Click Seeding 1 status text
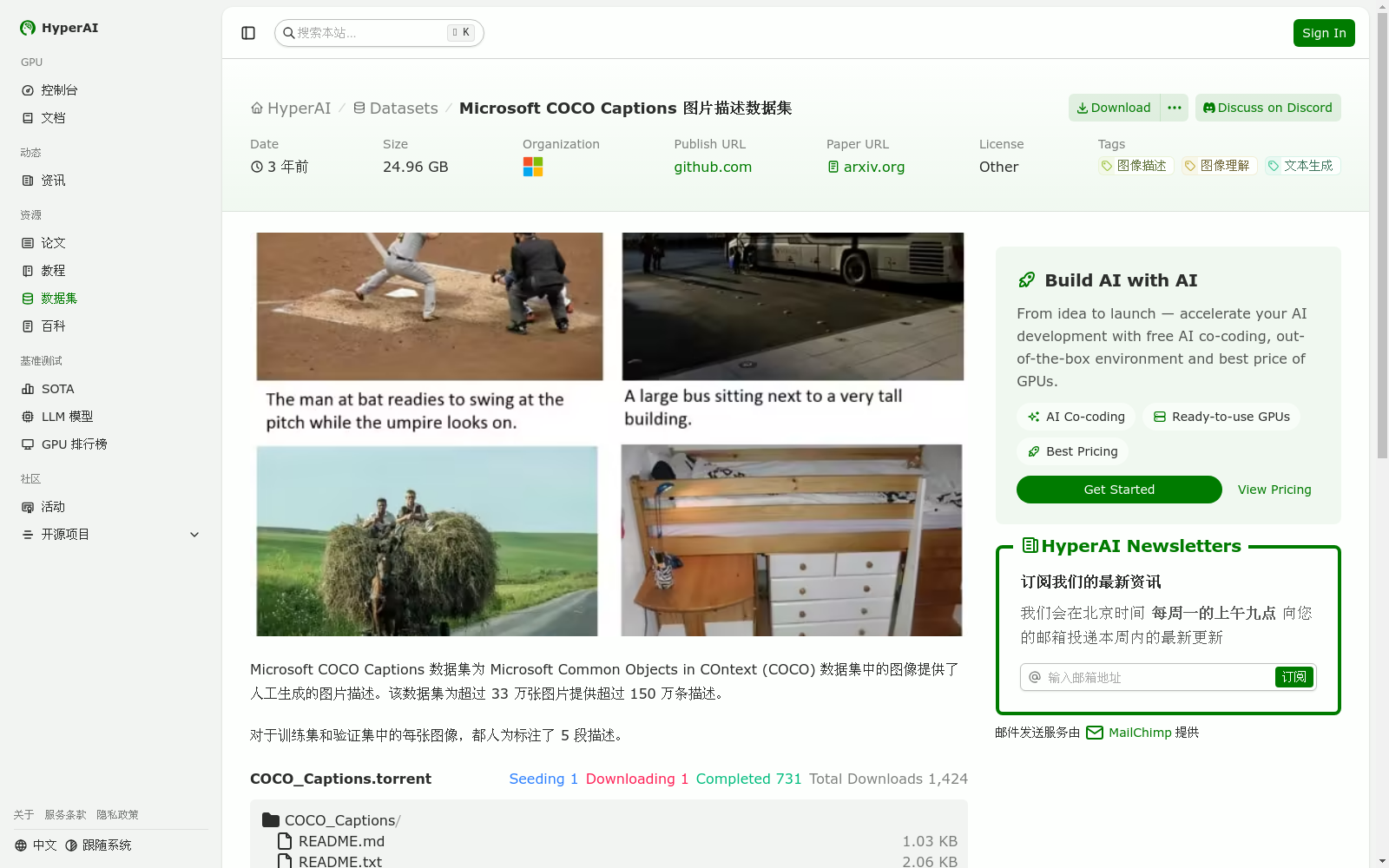Image resolution: width=1389 pixels, height=868 pixels. [x=543, y=779]
